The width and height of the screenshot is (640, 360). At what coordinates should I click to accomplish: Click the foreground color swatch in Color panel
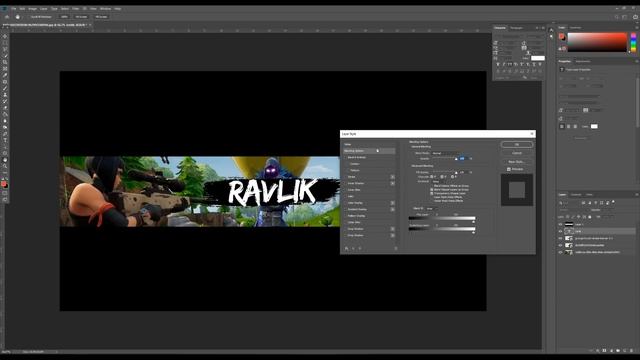coord(562,37)
